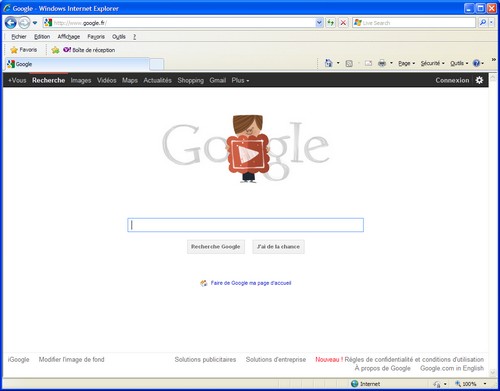This screenshot has width=500, height=391.
Task: Open the Page toolbar dropdown
Action: [x=406, y=63]
